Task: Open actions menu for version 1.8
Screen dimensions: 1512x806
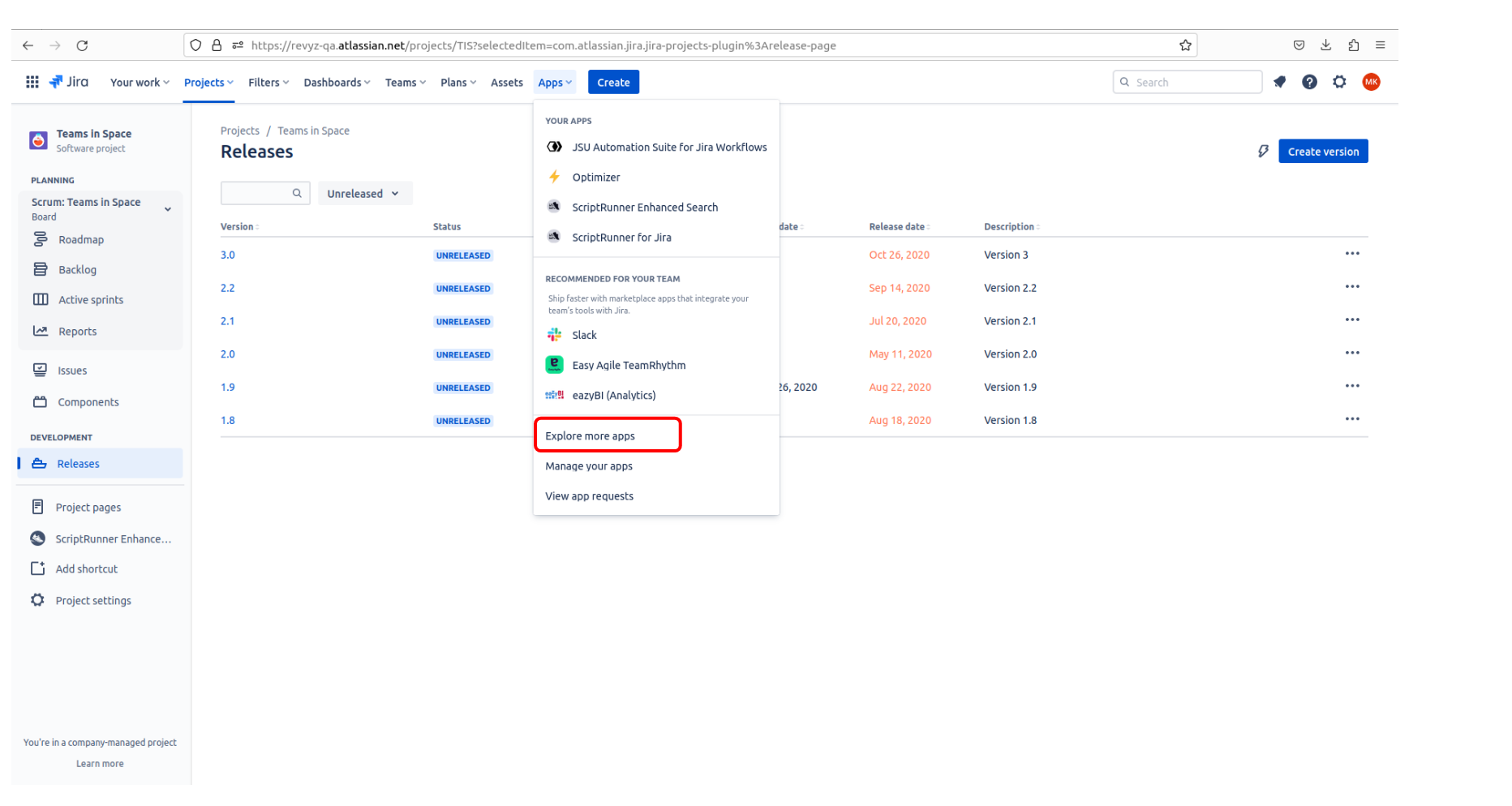Action: pyautogui.click(x=1352, y=420)
